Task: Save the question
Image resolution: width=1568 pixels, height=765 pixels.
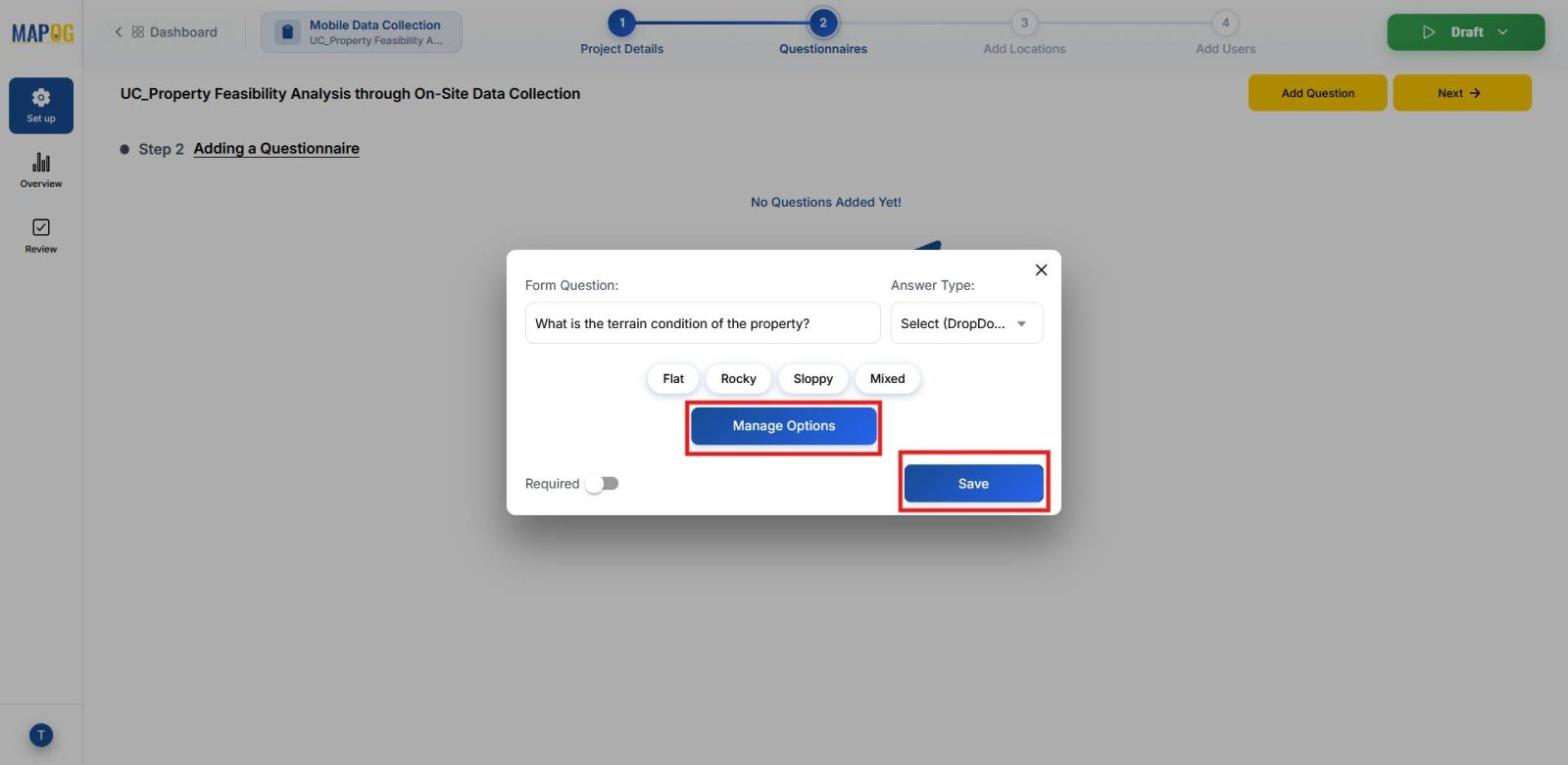Action: [x=973, y=484]
